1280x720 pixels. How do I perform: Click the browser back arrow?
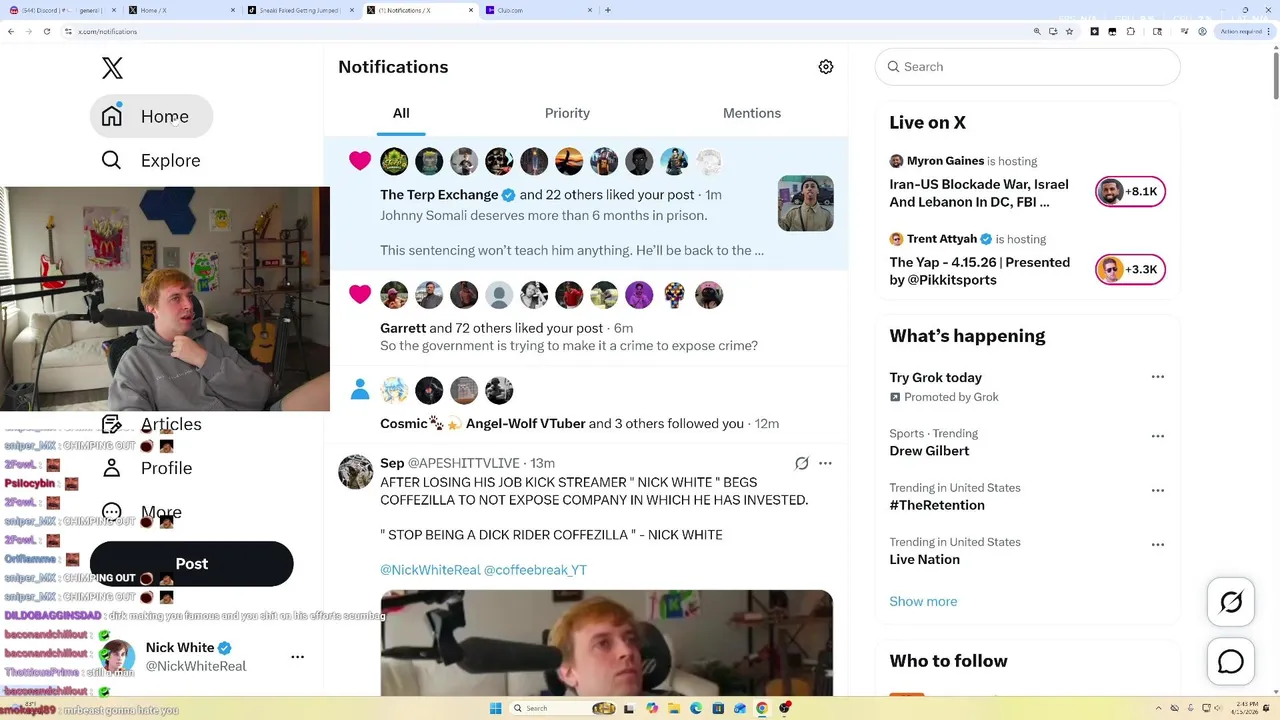[11, 31]
